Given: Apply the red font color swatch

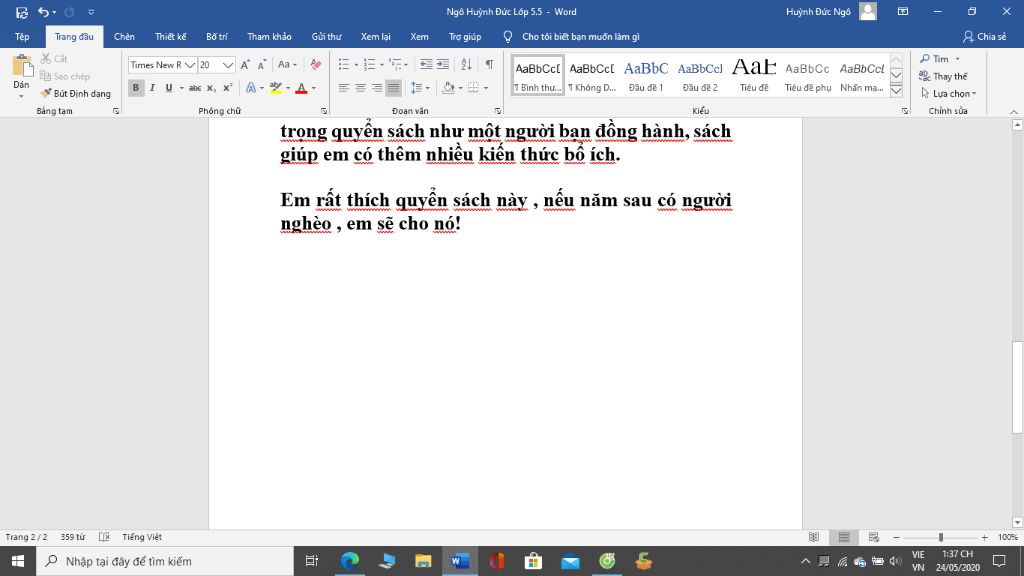Looking at the screenshot, I should [301, 88].
